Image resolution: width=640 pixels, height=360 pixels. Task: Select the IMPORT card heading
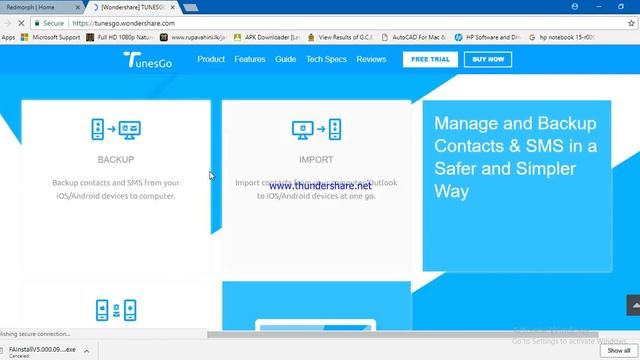(316, 160)
